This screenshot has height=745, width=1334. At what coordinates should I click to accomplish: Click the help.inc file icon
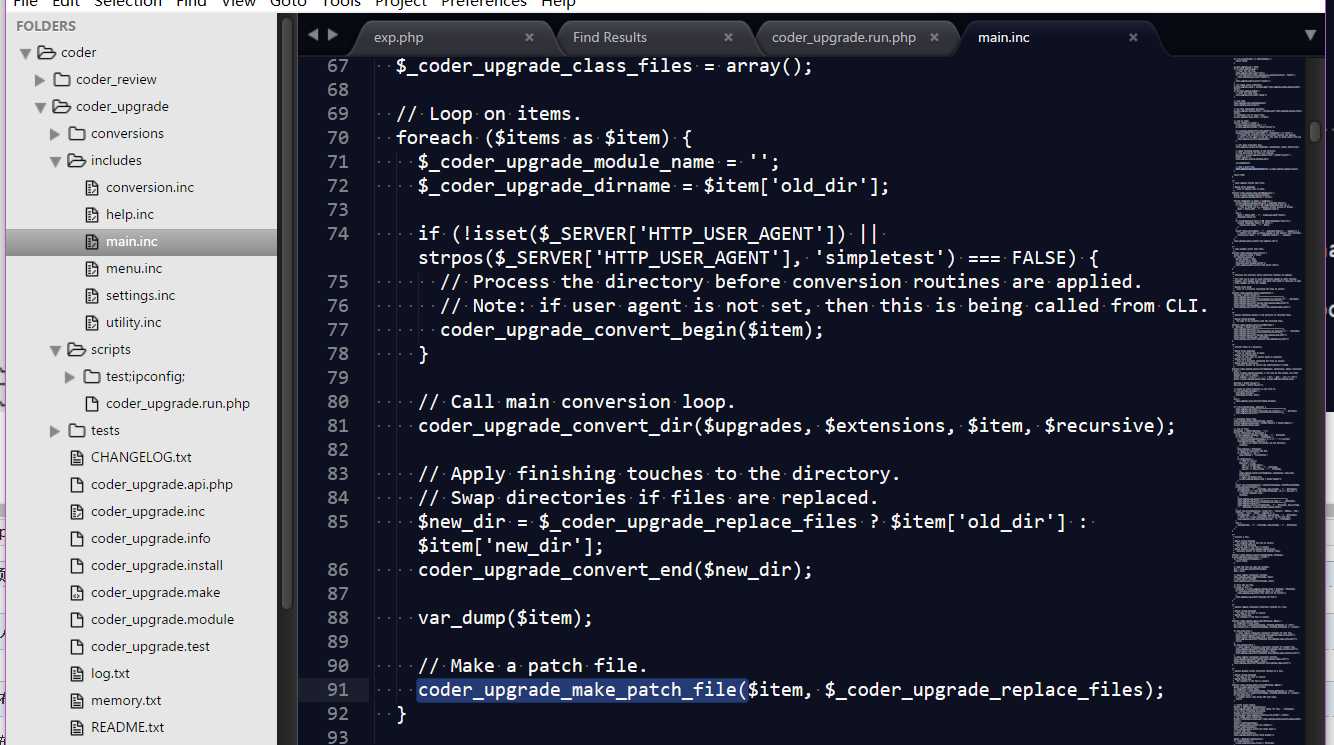92,214
